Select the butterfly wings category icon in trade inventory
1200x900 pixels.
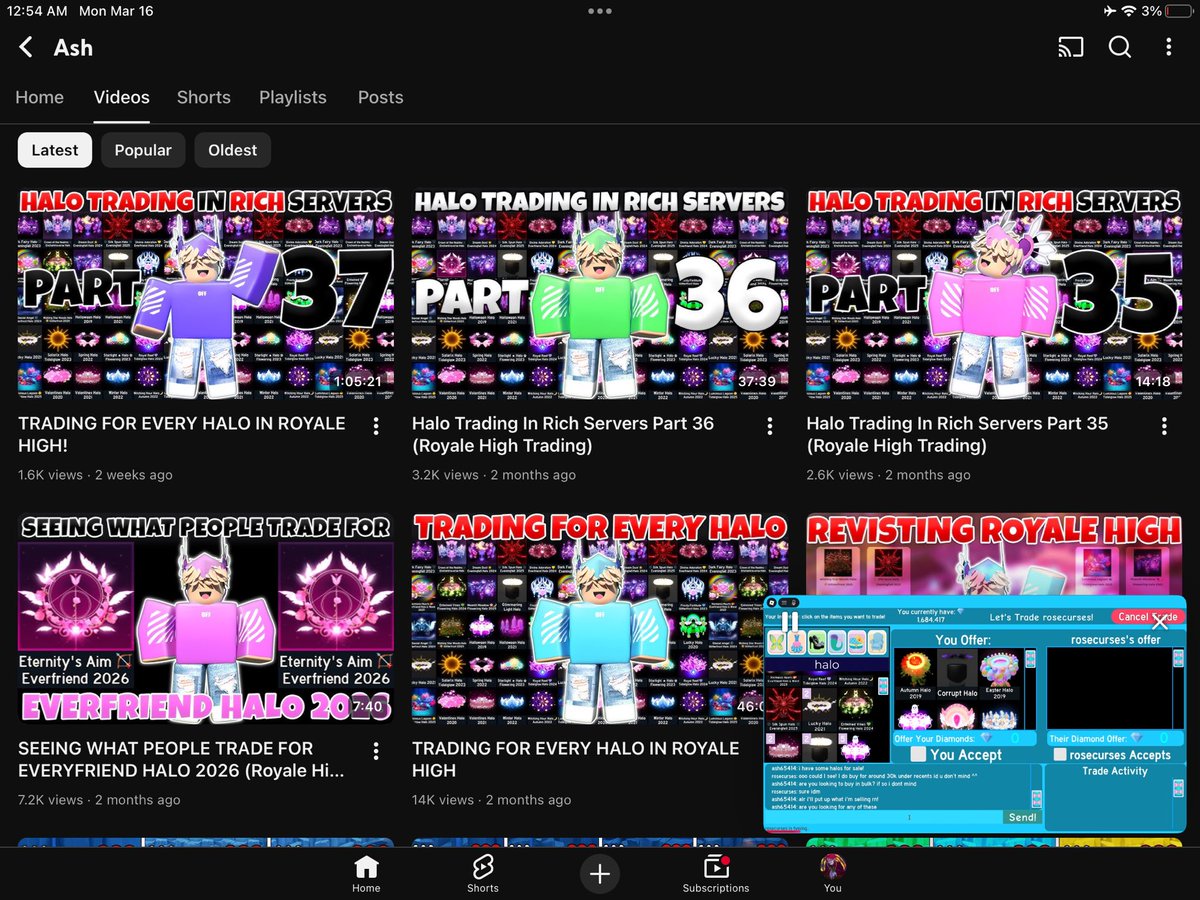[x=777, y=642]
